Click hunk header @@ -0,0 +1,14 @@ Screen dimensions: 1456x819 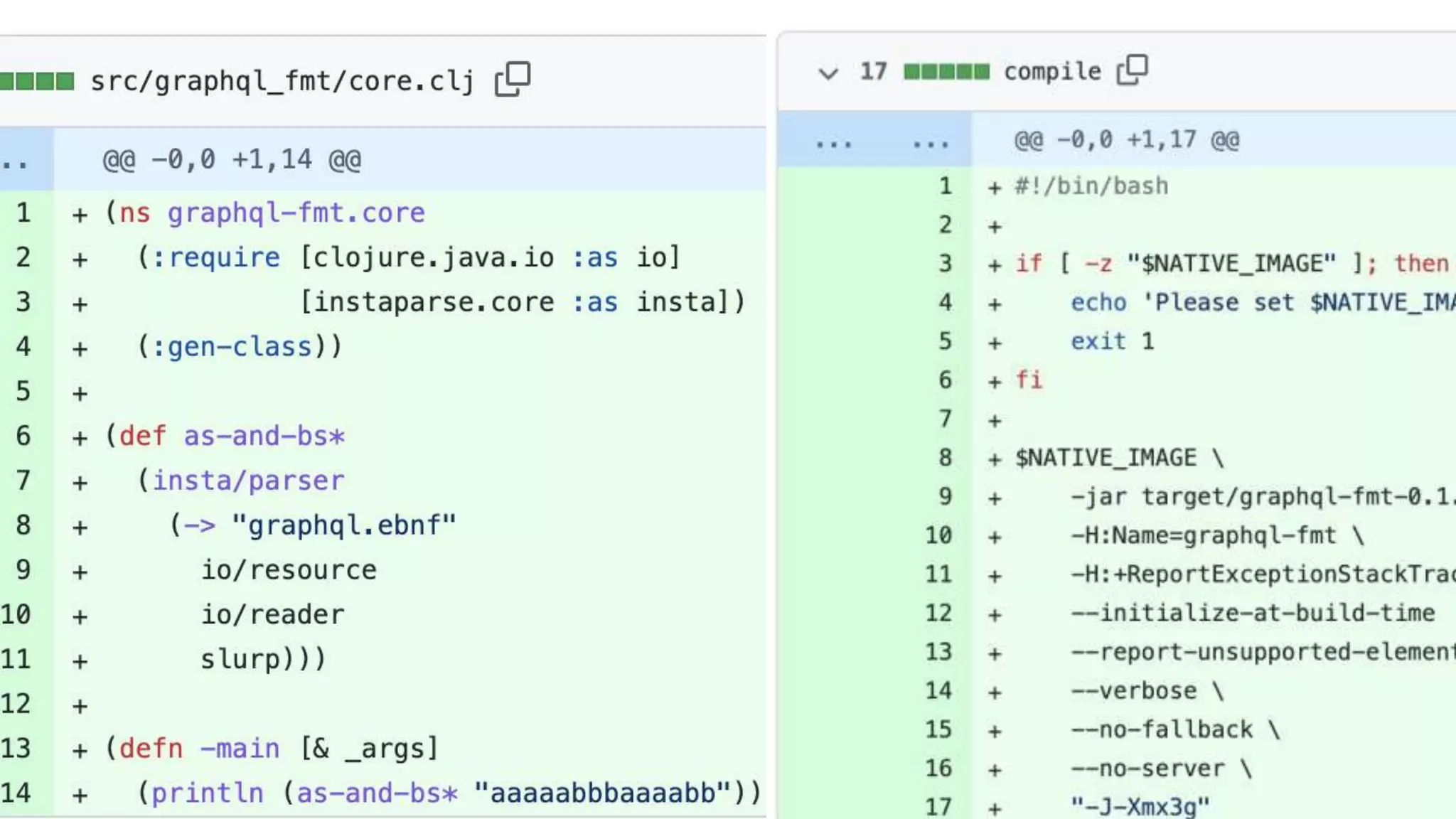pyautogui.click(x=232, y=159)
